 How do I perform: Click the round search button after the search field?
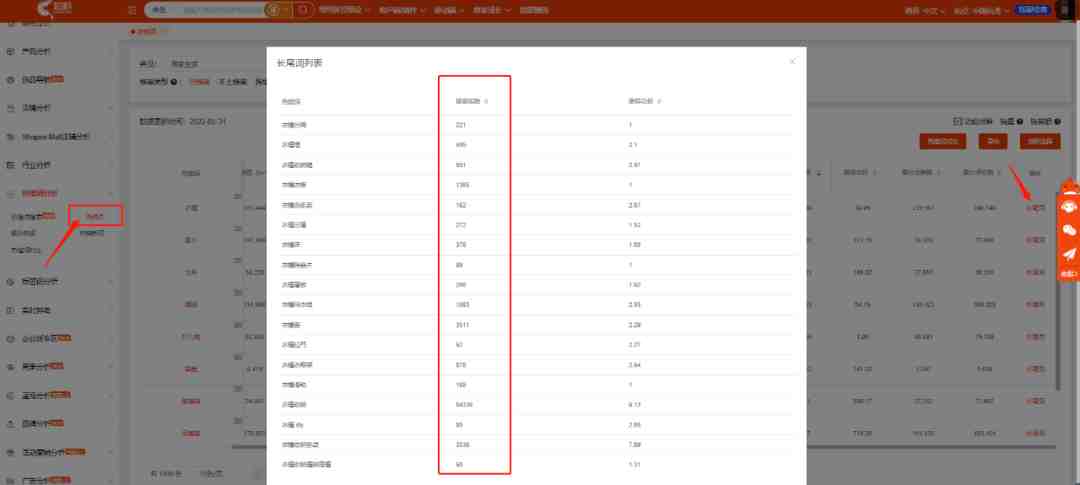[x=302, y=10]
